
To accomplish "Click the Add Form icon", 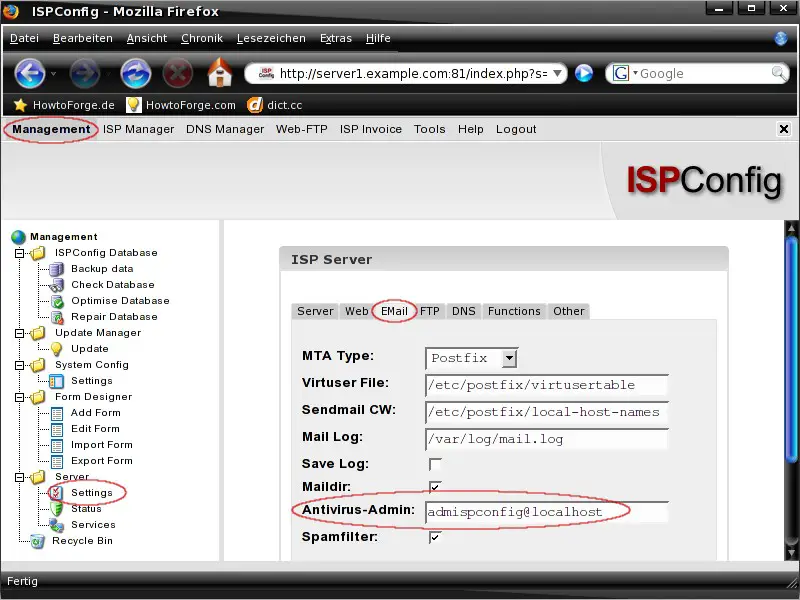I will tap(57, 413).
